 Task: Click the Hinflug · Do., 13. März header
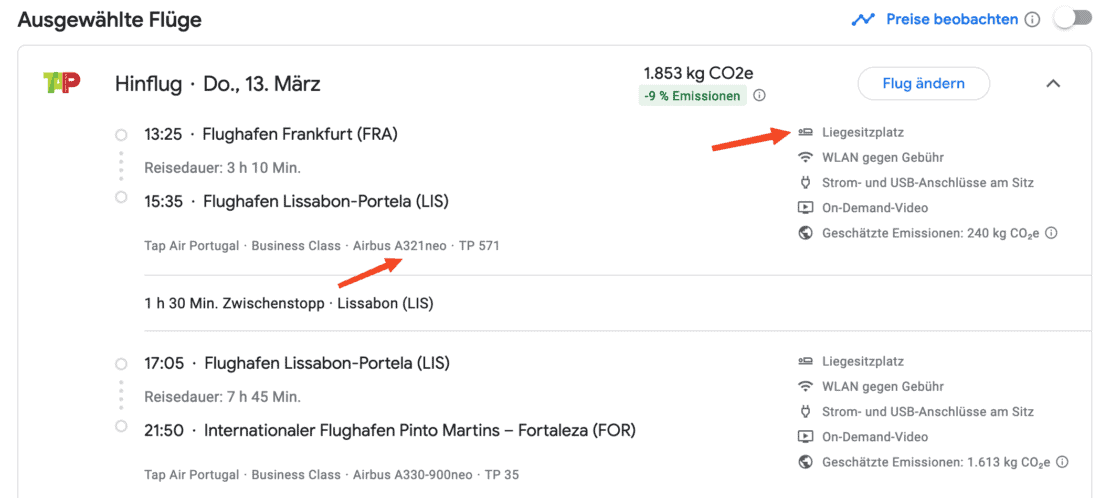point(218,84)
